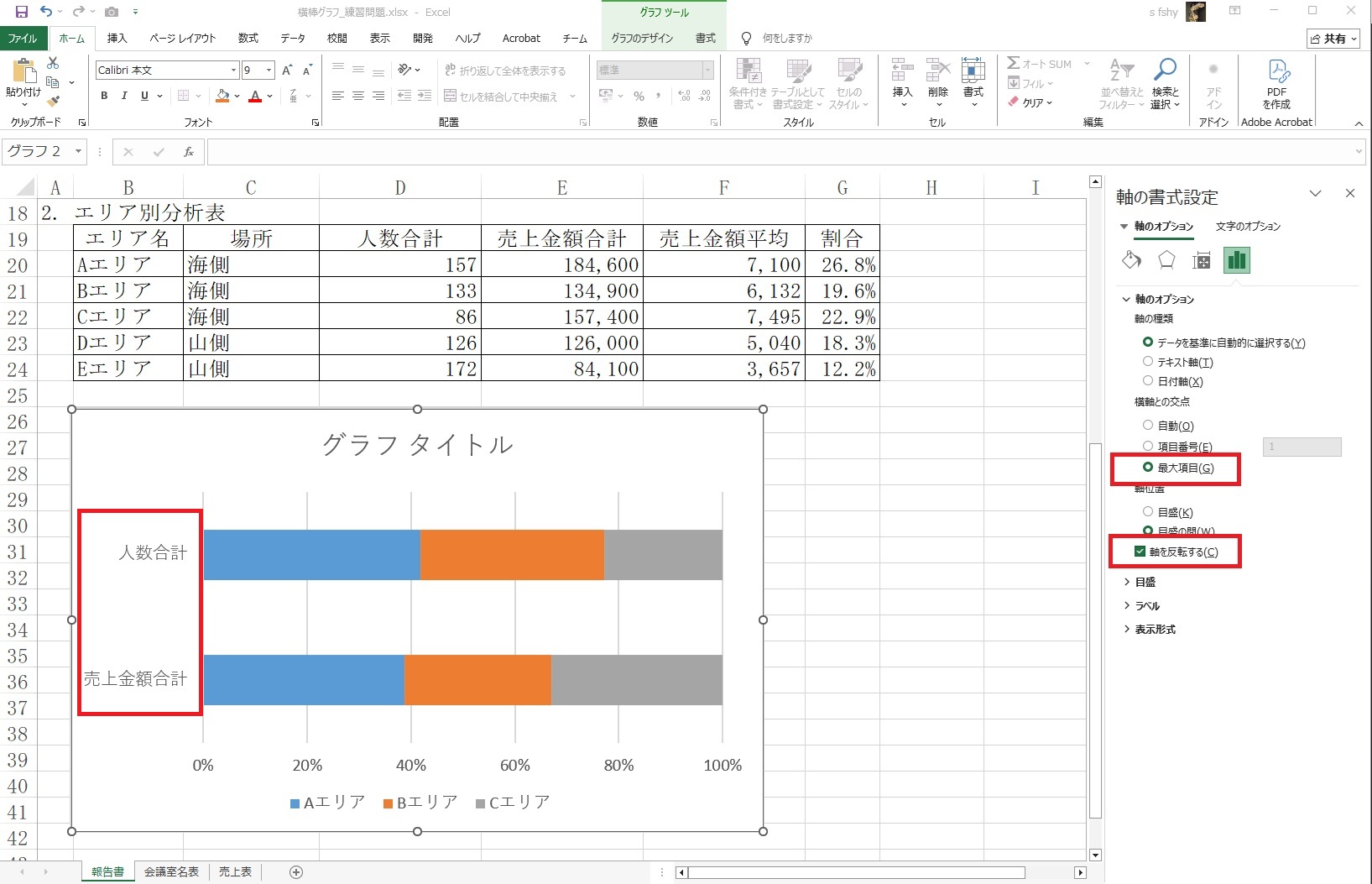1372x884 pixels.
Task: Open the font color A swatch
Action: point(255,96)
